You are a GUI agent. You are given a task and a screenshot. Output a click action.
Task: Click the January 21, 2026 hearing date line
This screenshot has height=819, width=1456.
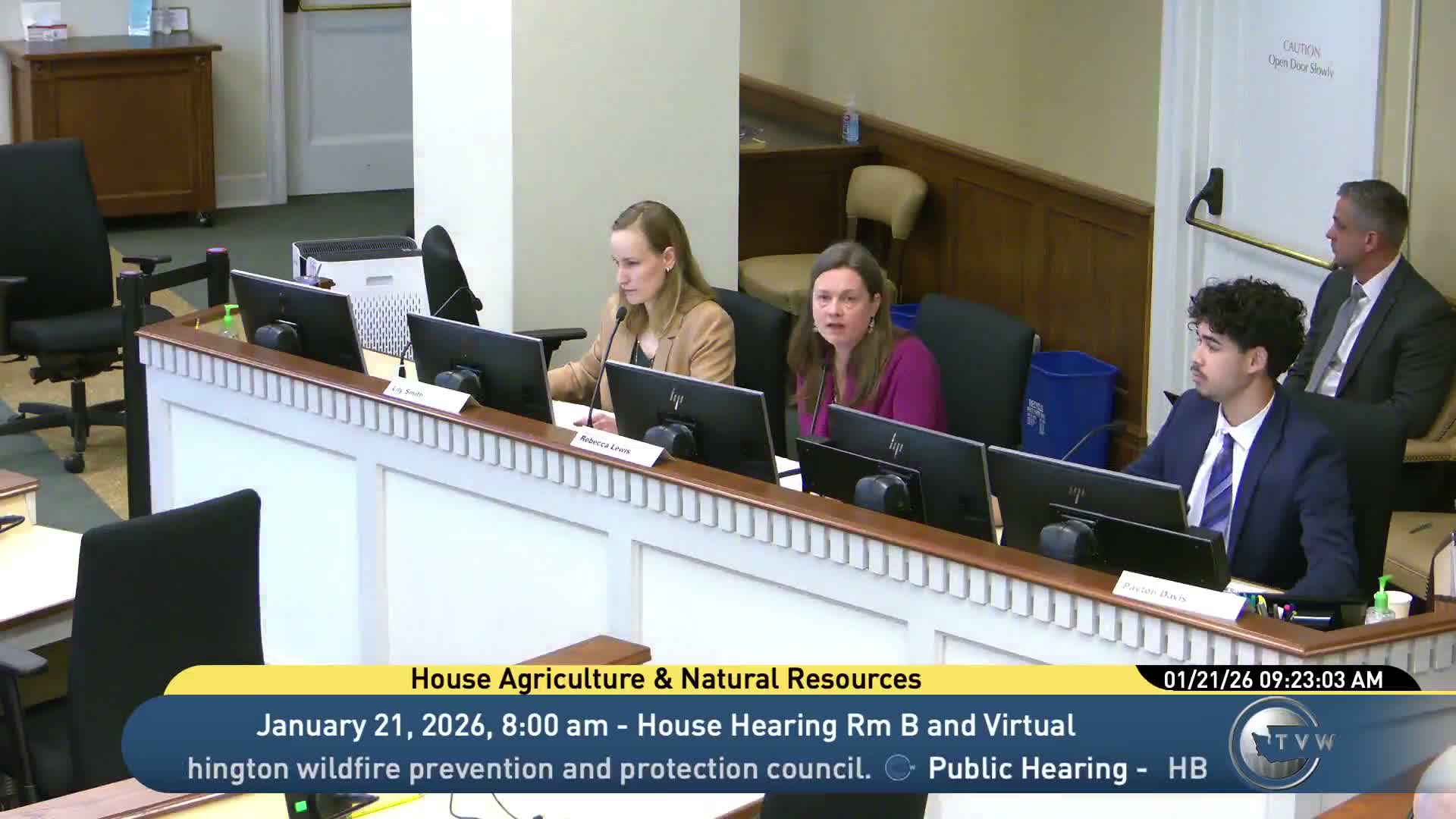[666, 725]
